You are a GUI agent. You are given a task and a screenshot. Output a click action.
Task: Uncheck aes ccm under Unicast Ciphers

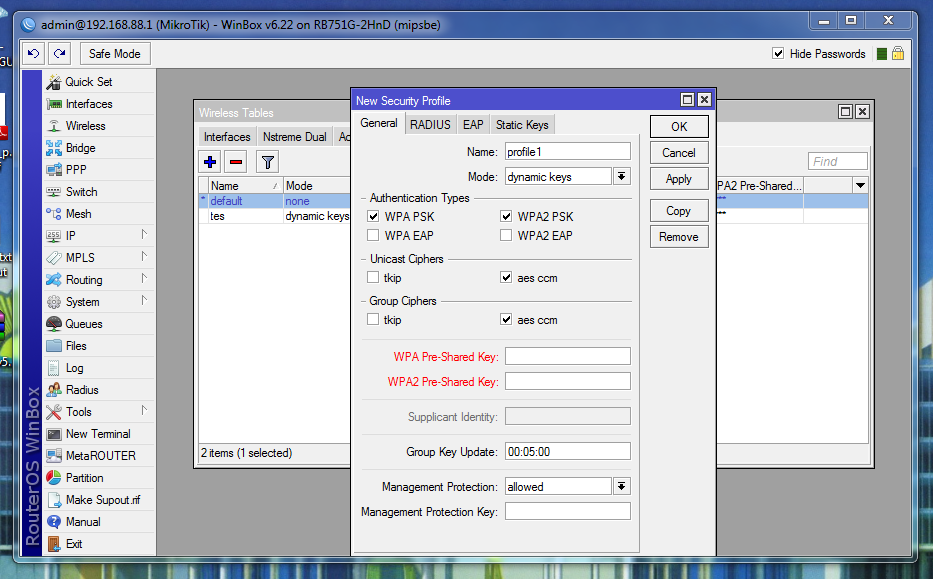click(506, 278)
